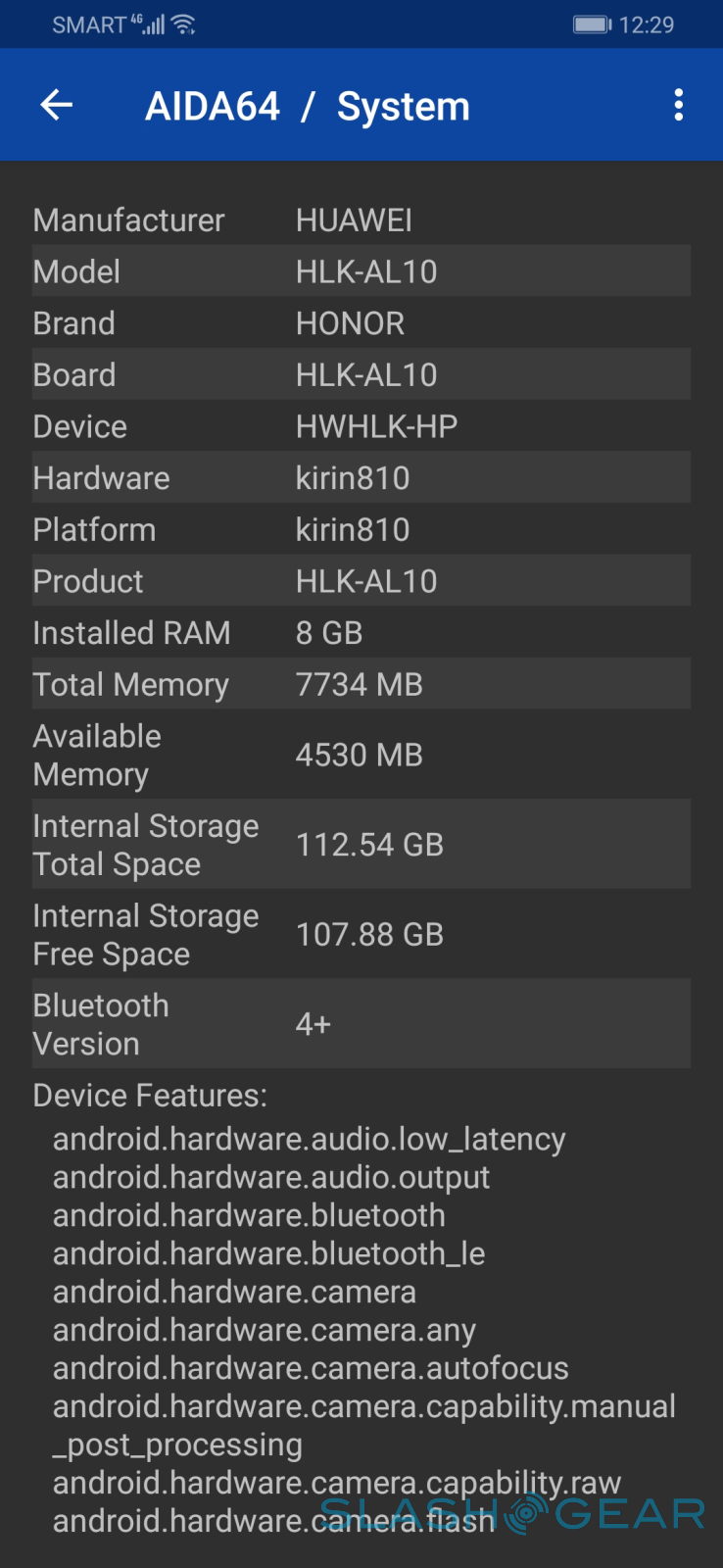Select the Installed RAM 8 GB row
Image resolution: width=723 pixels, height=1568 pixels.
(x=361, y=633)
